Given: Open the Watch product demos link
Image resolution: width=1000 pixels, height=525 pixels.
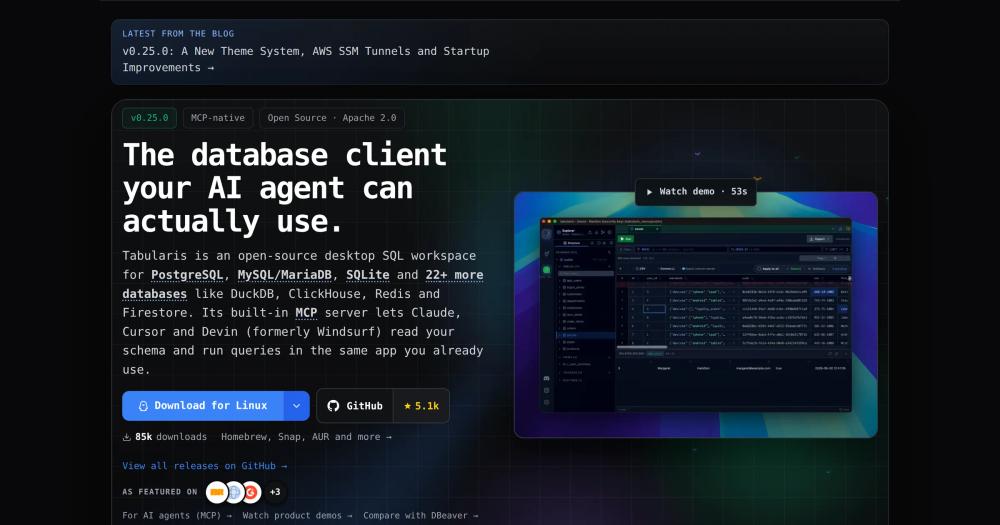Looking at the screenshot, I should (297, 515).
